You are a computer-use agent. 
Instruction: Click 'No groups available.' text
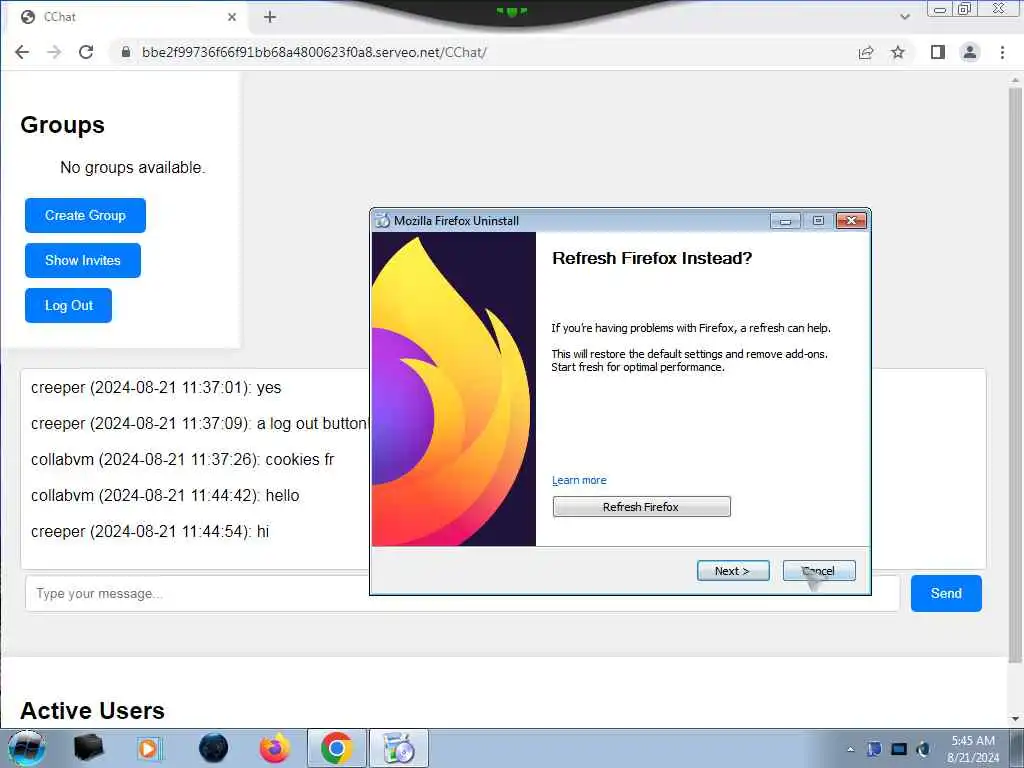click(x=133, y=168)
